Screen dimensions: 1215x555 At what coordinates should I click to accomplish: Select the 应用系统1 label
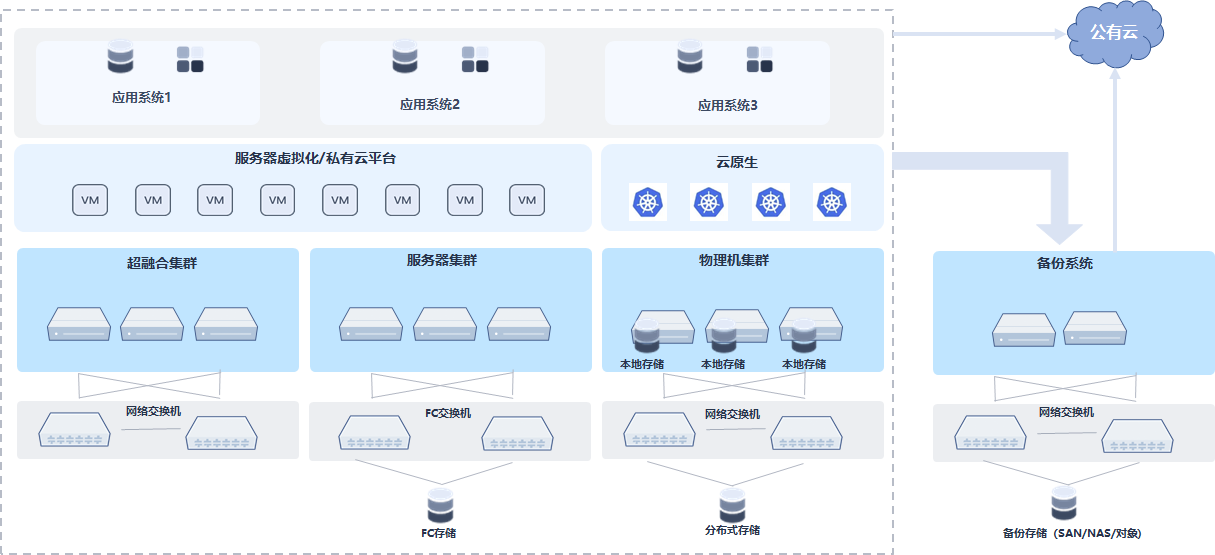click(x=142, y=98)
